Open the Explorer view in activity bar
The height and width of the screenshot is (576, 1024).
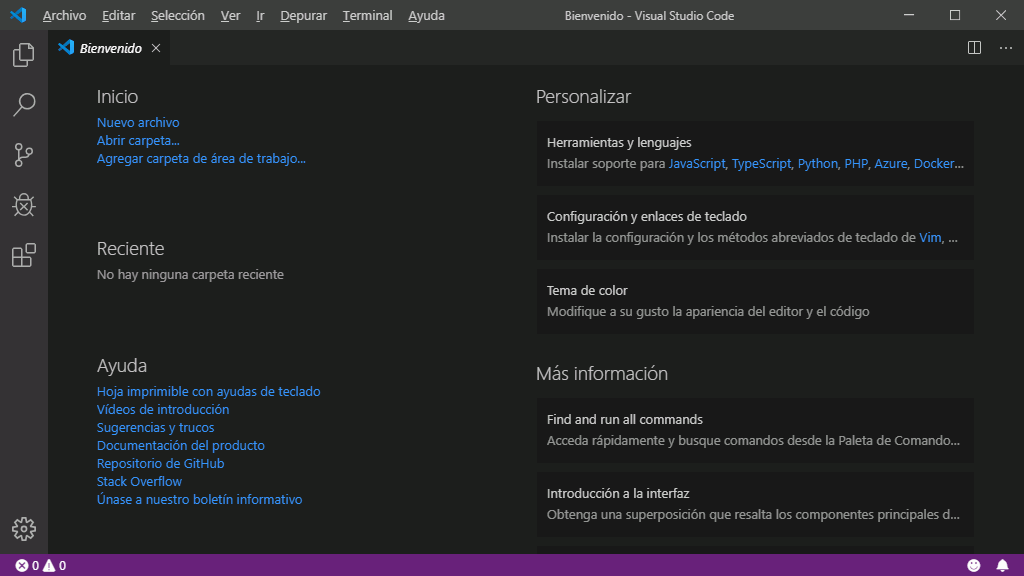click(x=24, y=55)
